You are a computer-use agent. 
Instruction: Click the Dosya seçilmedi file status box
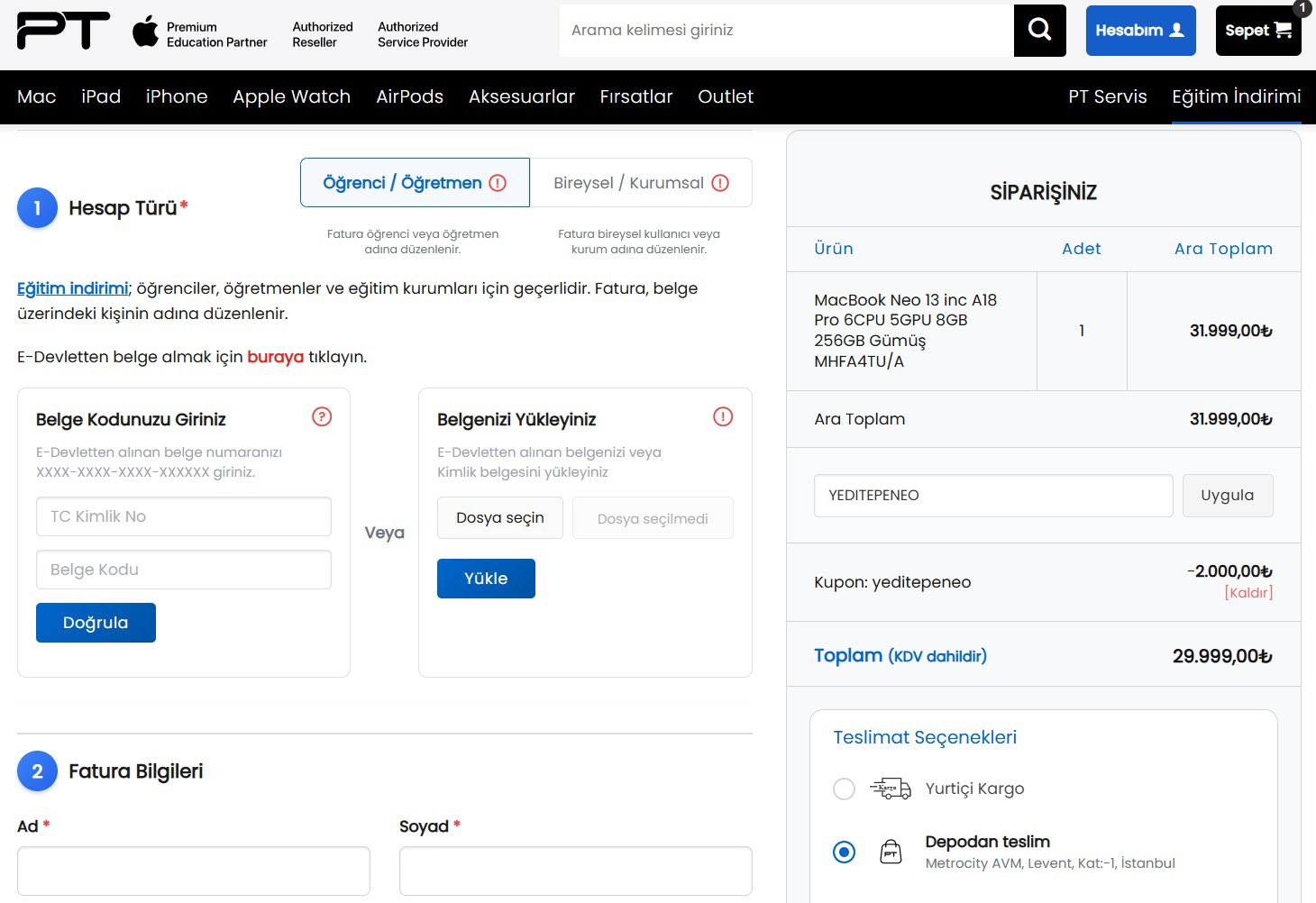(653, 518)
